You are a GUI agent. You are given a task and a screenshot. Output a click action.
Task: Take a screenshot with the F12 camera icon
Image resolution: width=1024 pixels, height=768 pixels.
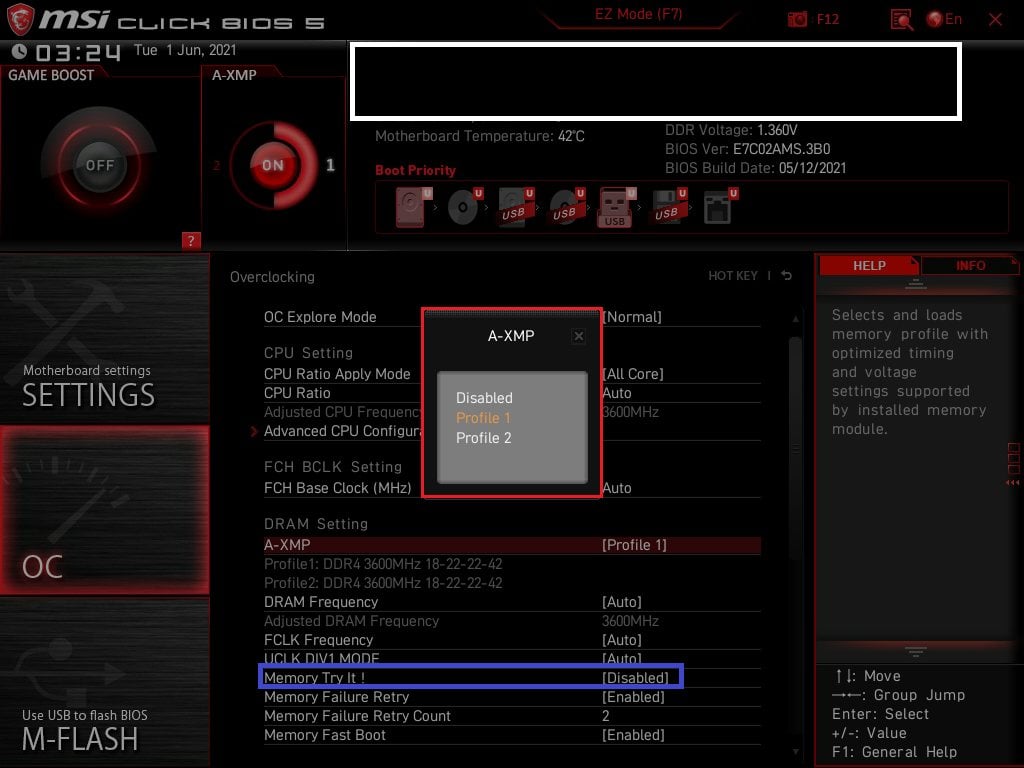(797, 20)
